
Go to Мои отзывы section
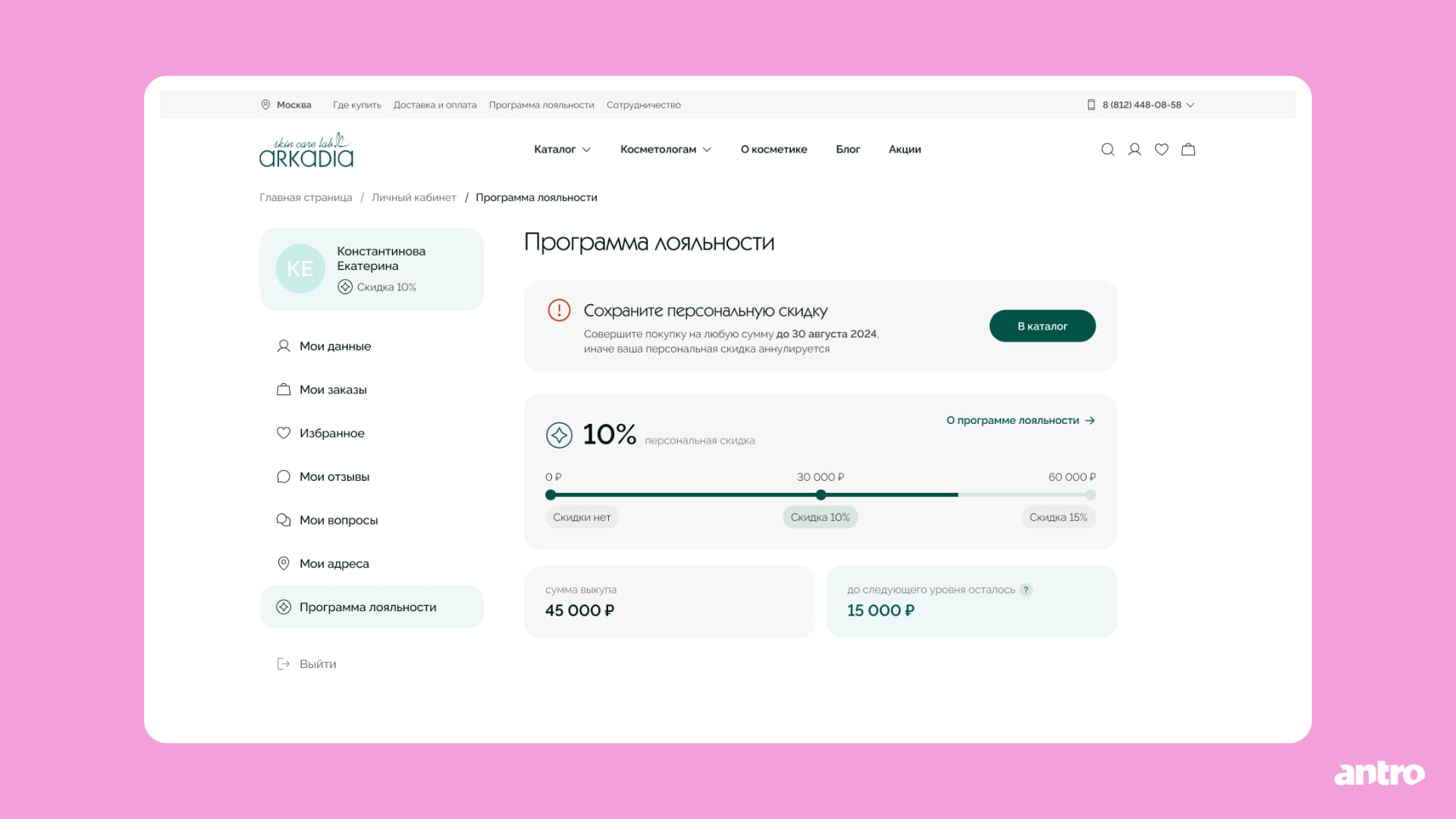pyautogui.click(x=334, y=477)
